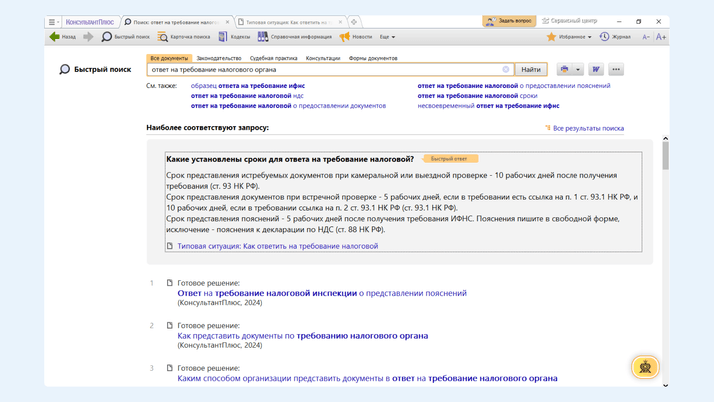Open the hamburger main menu

coord(53,22)
